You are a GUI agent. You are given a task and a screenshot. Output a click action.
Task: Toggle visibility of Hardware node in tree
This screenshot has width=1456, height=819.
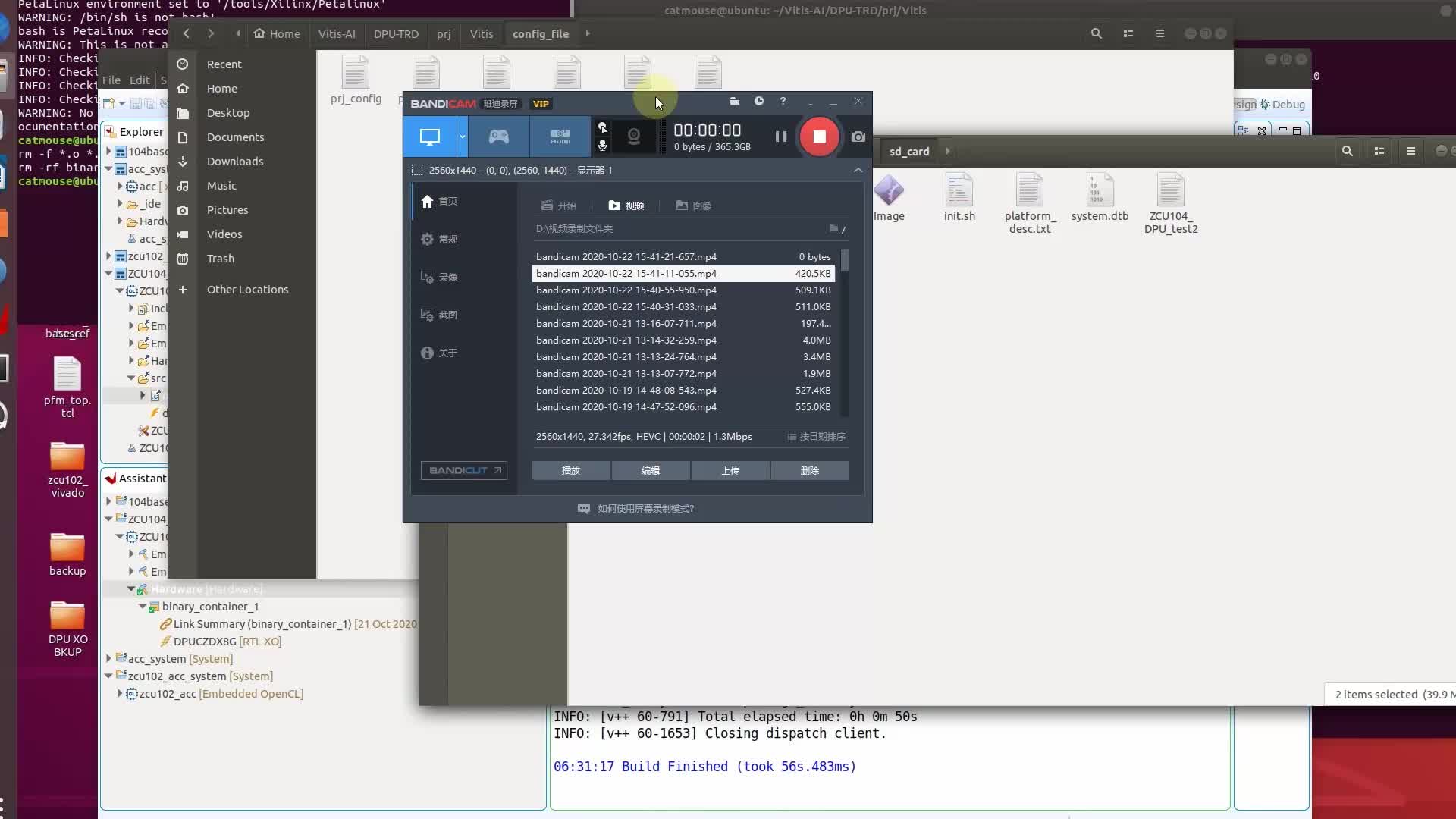click(x=131, y=589)
